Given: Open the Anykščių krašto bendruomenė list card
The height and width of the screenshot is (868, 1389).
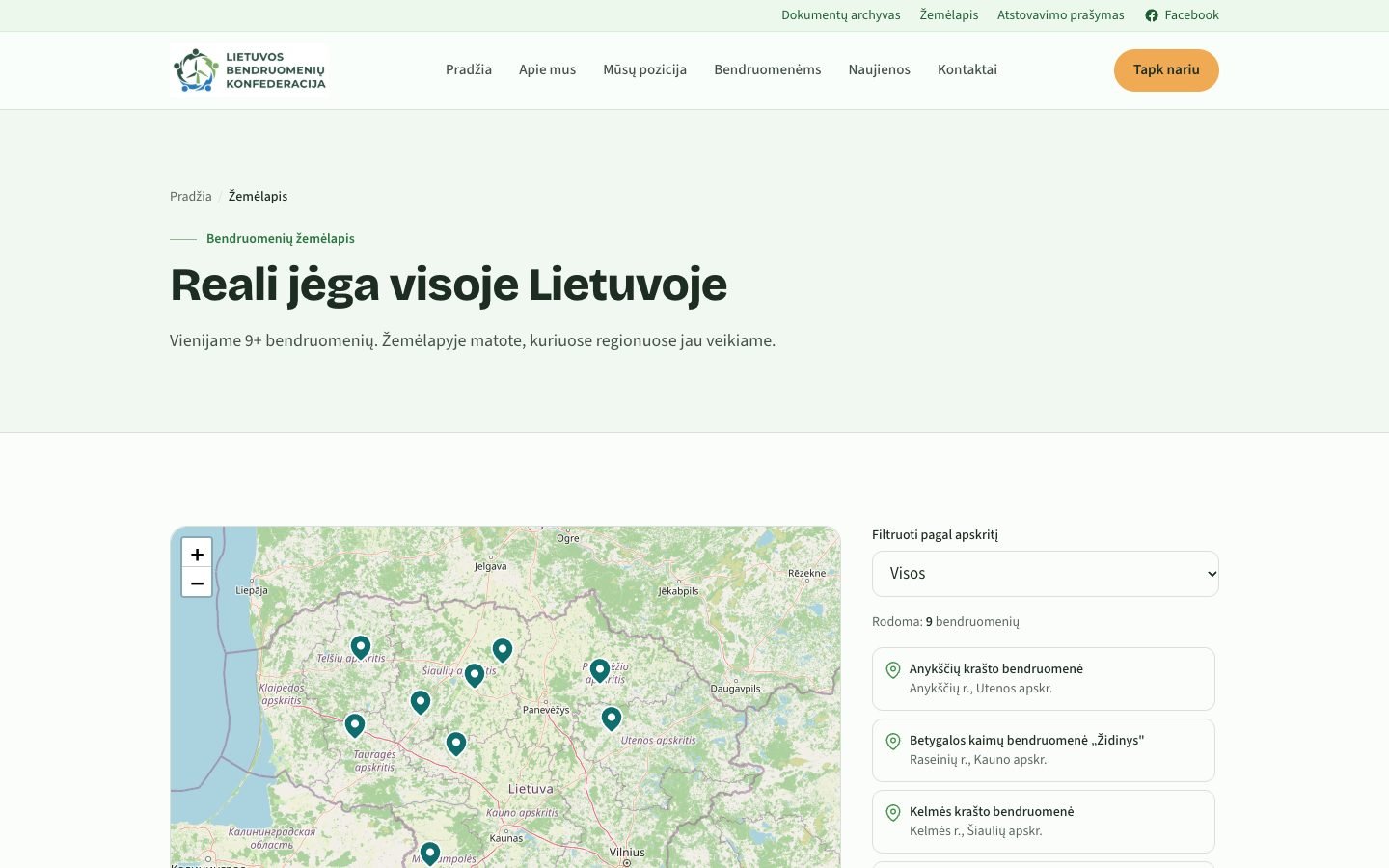Looking at the screenshot, I should pos(1044,679).
